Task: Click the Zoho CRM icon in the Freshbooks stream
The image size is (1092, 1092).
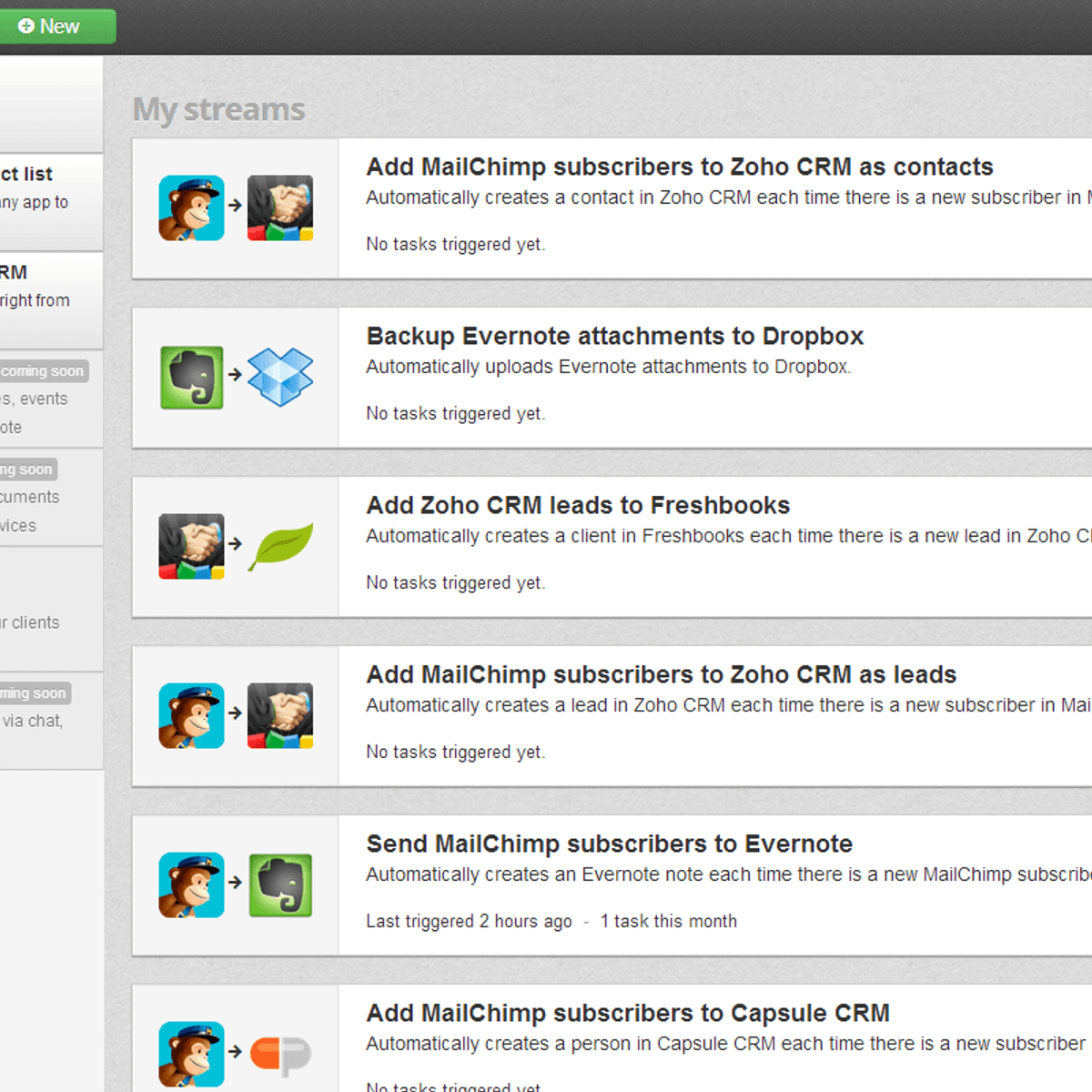Action: click(x=192, y=546)
